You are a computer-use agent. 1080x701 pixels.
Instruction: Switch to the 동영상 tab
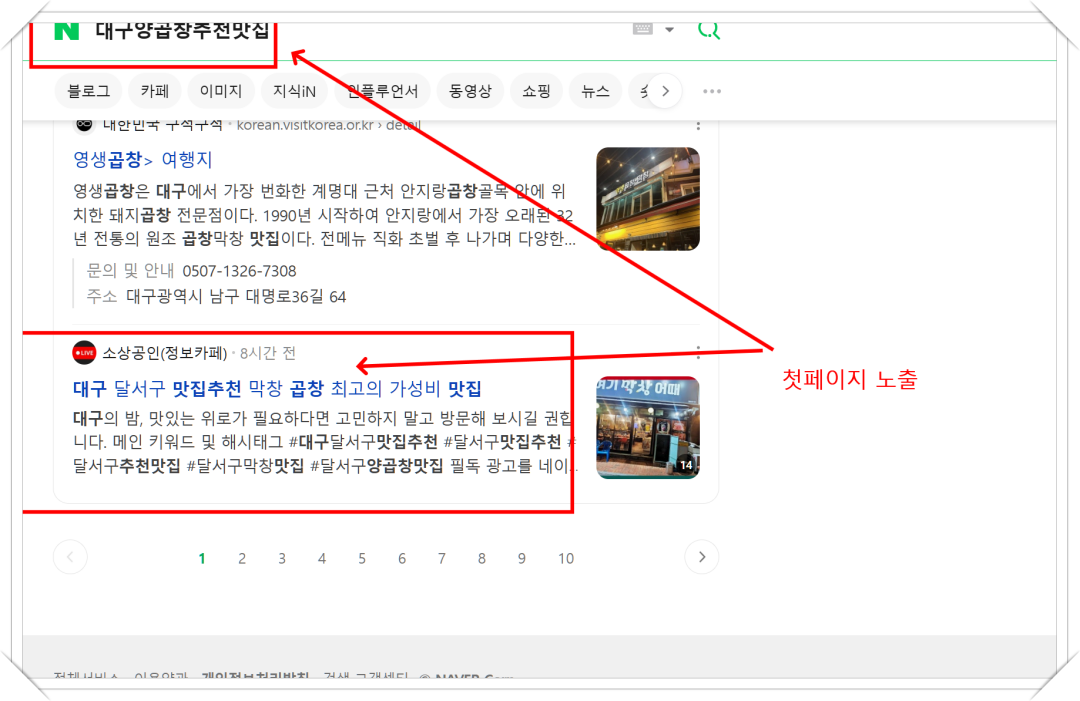tap(470, 91)
